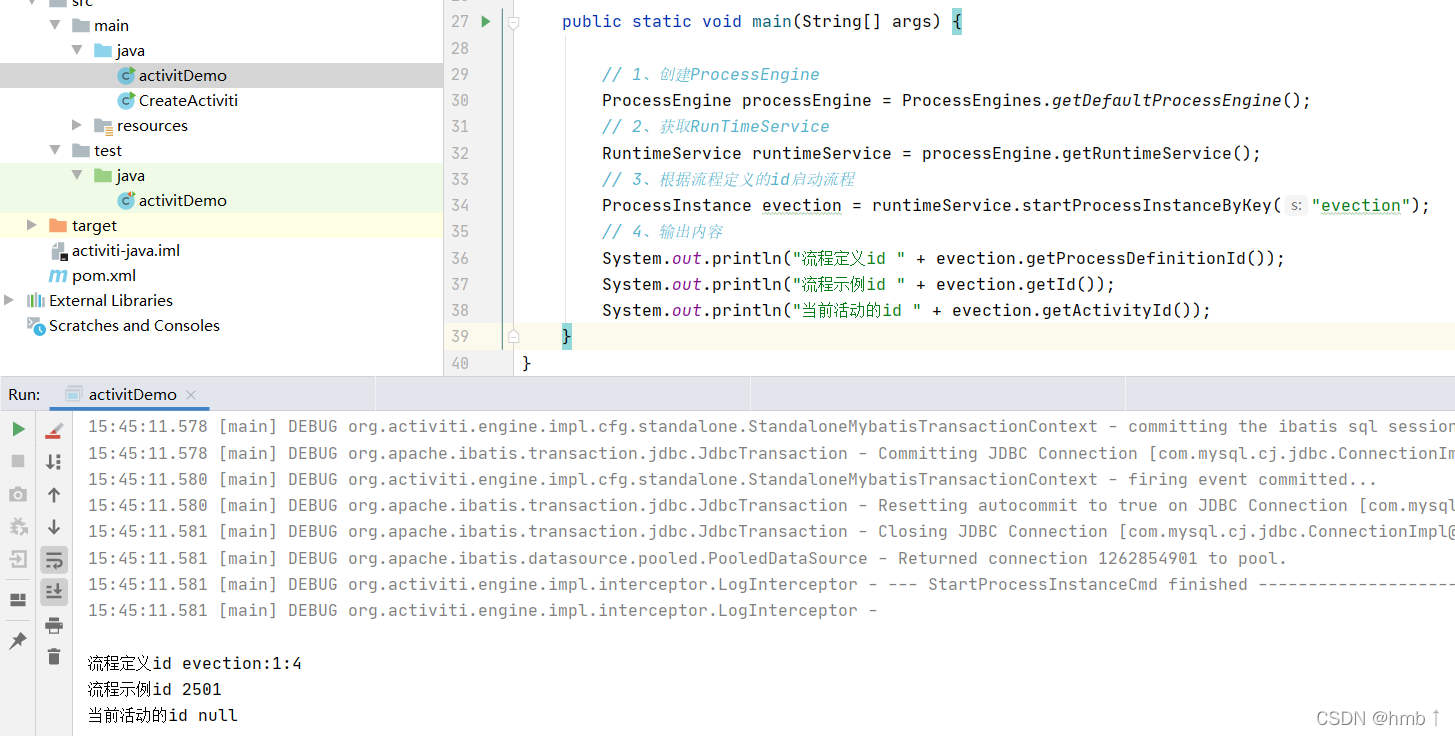The image size is (1455, 736).
Task: Select activitDemo under test java
Action: pyautogui.click(x=182, y=200)
